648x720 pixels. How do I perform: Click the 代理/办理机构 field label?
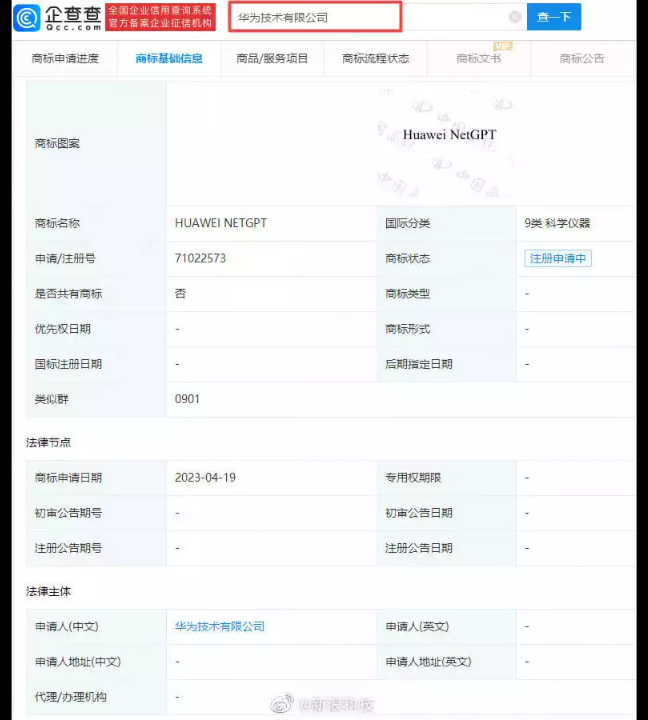[71, 697]
